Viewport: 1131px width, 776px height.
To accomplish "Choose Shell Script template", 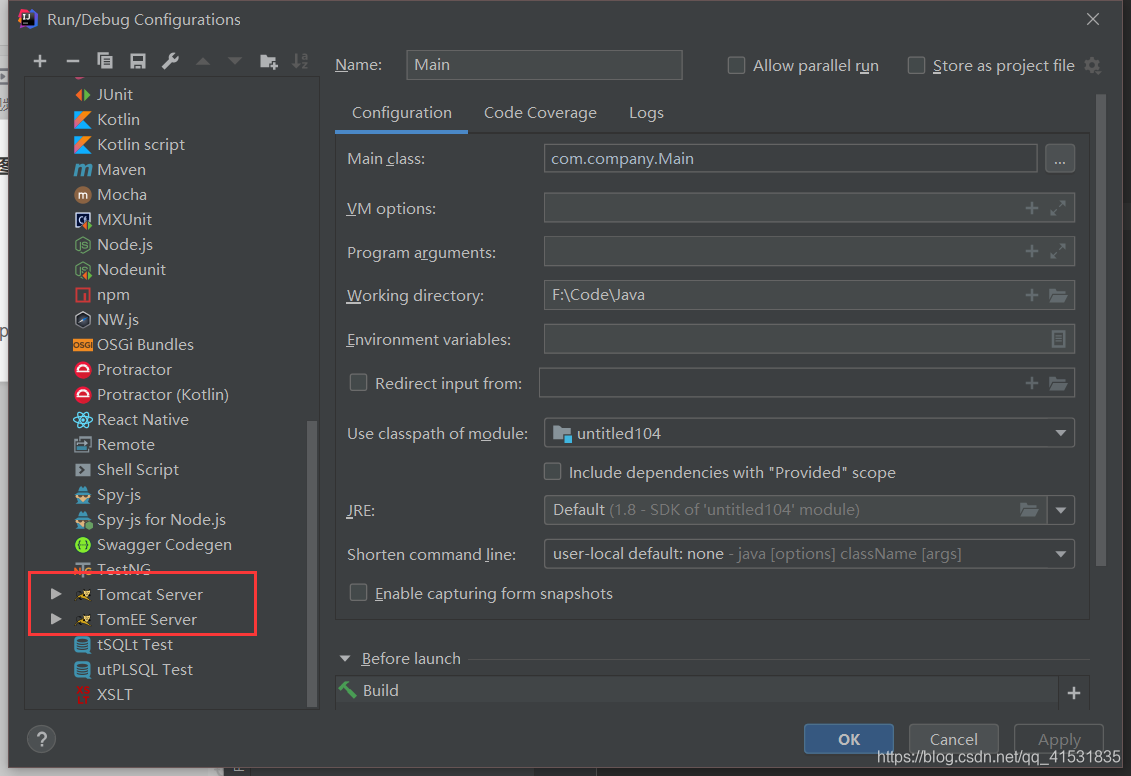I will pos(126,469).
